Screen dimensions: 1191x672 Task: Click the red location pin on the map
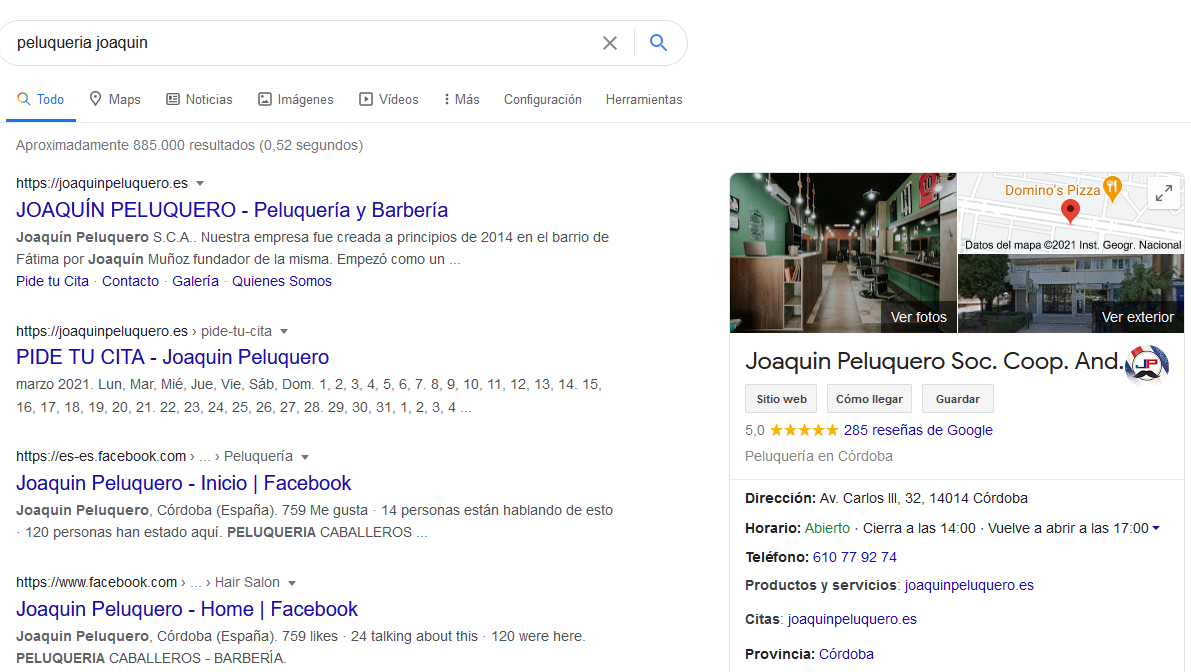(1070, 211)
